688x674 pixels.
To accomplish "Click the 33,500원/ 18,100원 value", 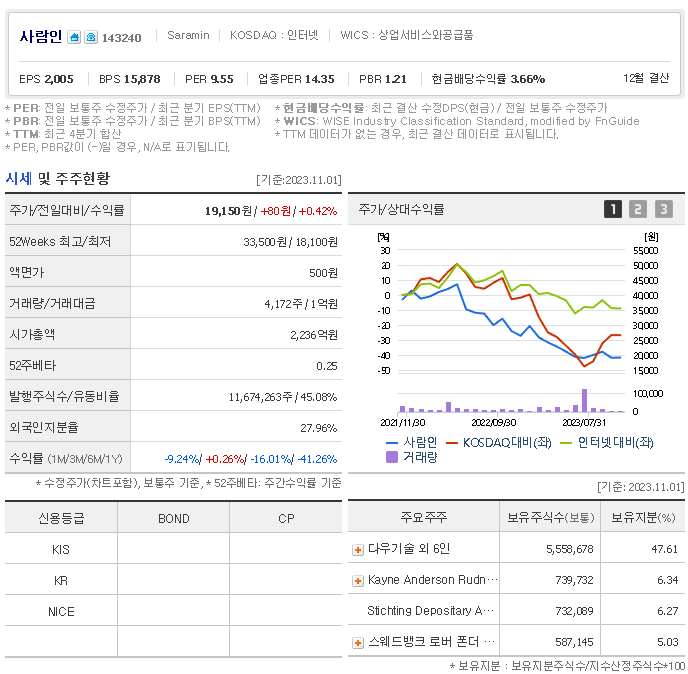I will pos(290,242).
